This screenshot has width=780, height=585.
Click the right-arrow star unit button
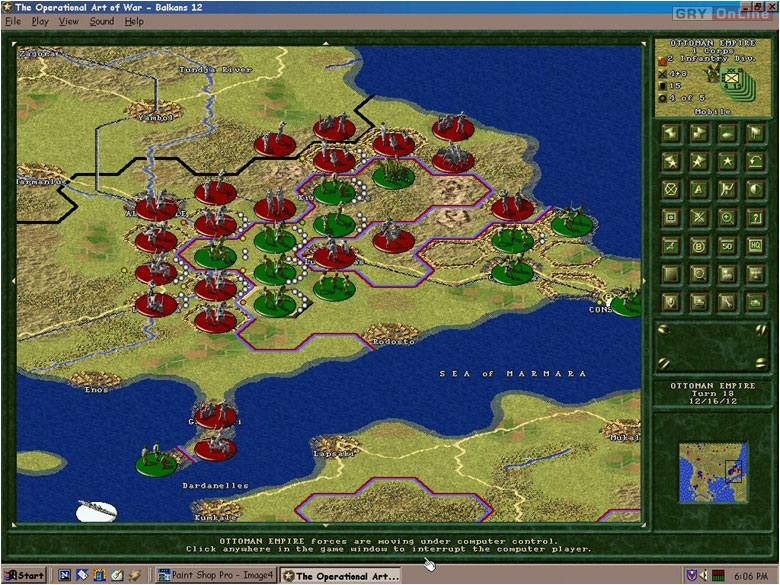[x=699, y=133]
